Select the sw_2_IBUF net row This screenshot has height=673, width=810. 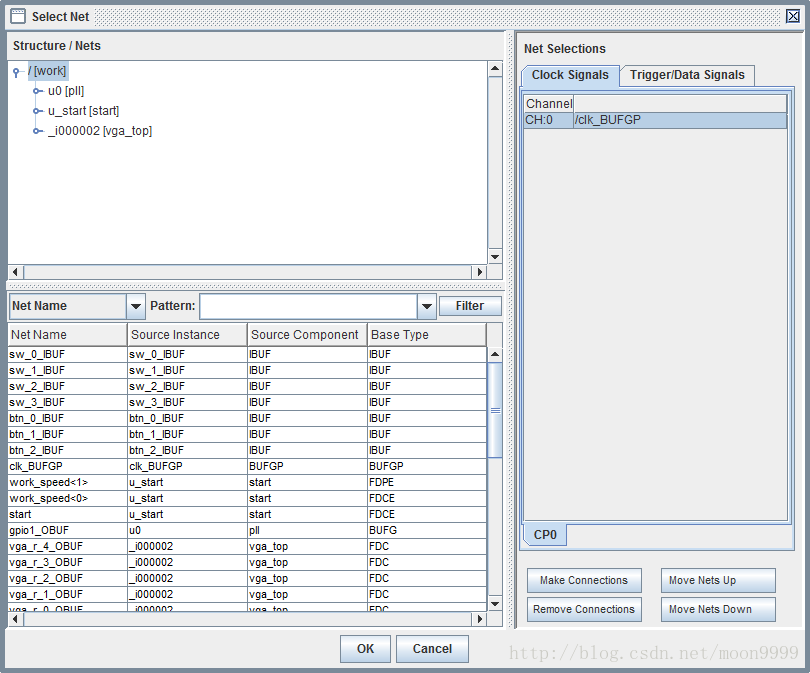(x=247, y=386)
